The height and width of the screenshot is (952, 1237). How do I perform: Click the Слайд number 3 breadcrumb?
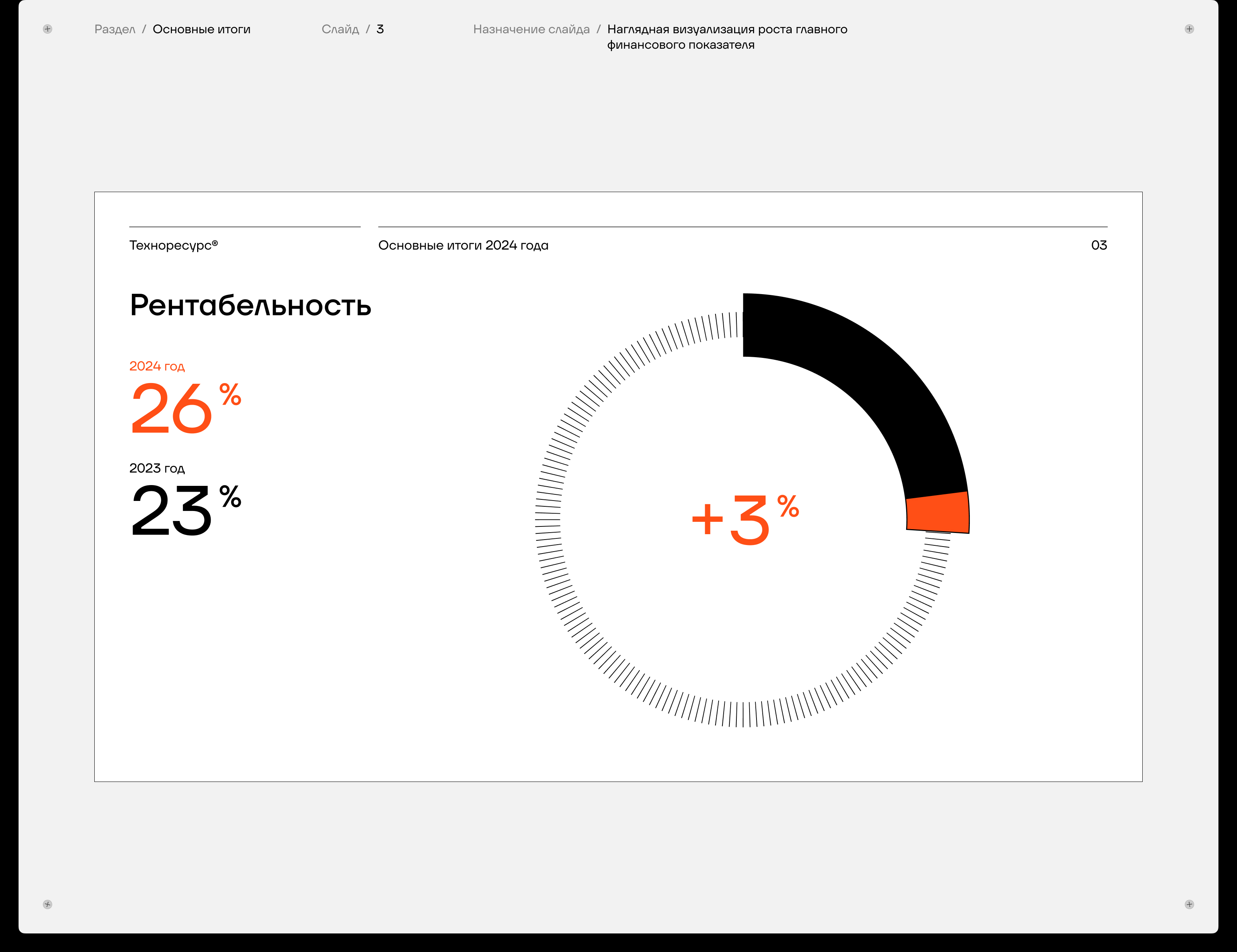[x=380, y=29]
